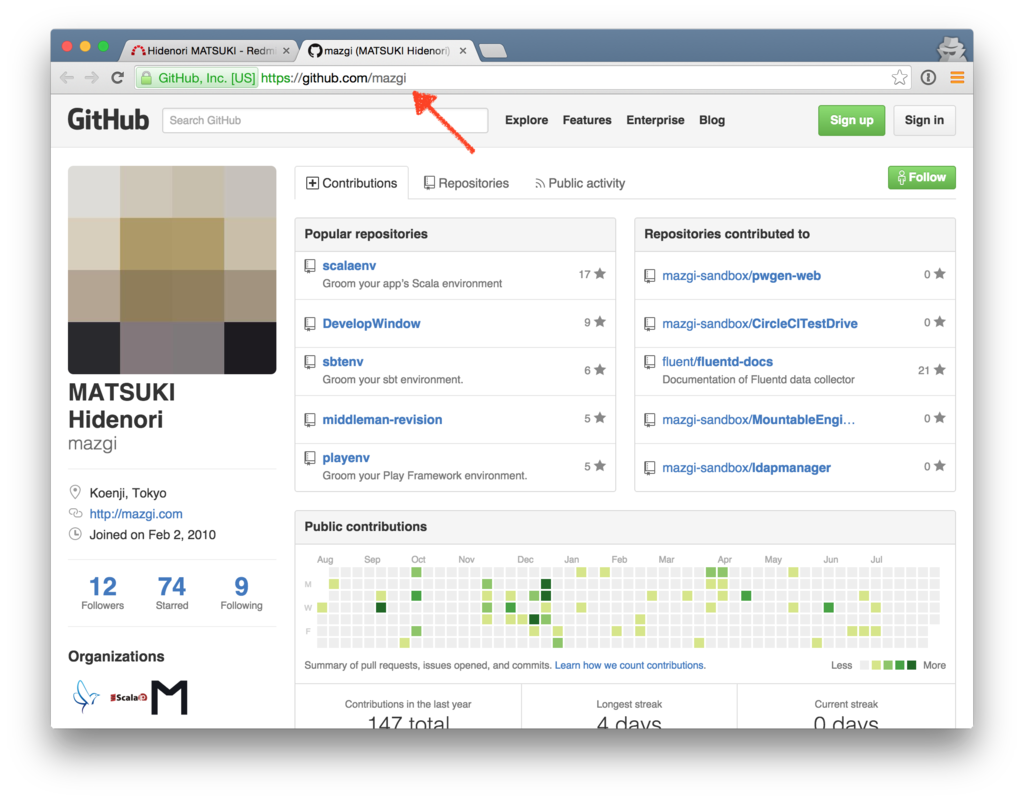The width and height of the screenshot is (1024, 801).
Task: Open Blog in GitHub navigation
Action: coord(712,120)
